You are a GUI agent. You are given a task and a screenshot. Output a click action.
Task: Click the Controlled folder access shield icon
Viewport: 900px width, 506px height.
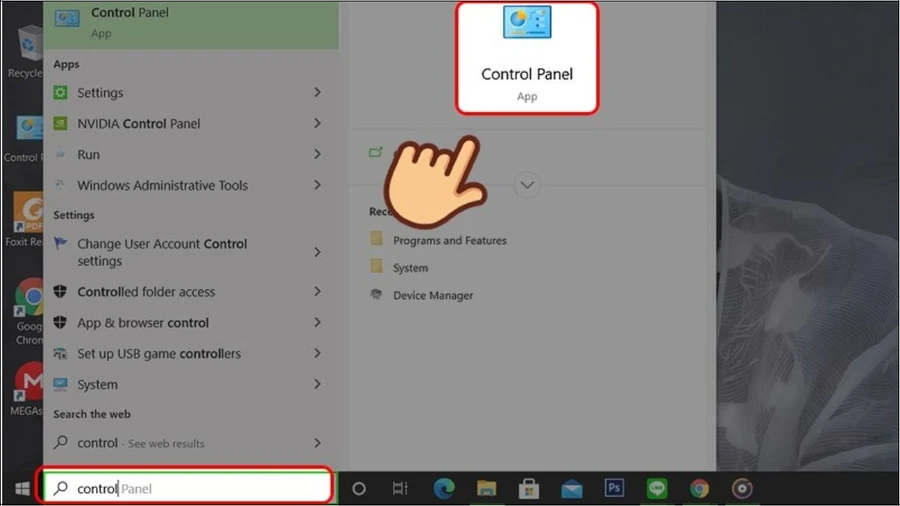coord(60,291)
